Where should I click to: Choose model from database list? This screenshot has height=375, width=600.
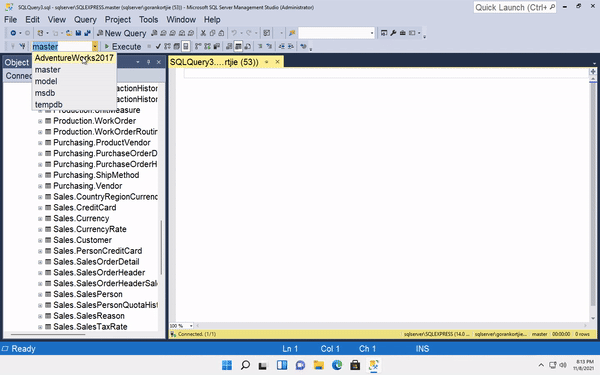[74, 81]
